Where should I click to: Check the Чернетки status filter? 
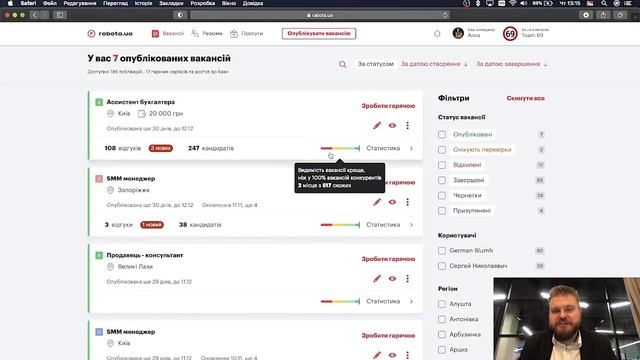(x=442, y=196)
